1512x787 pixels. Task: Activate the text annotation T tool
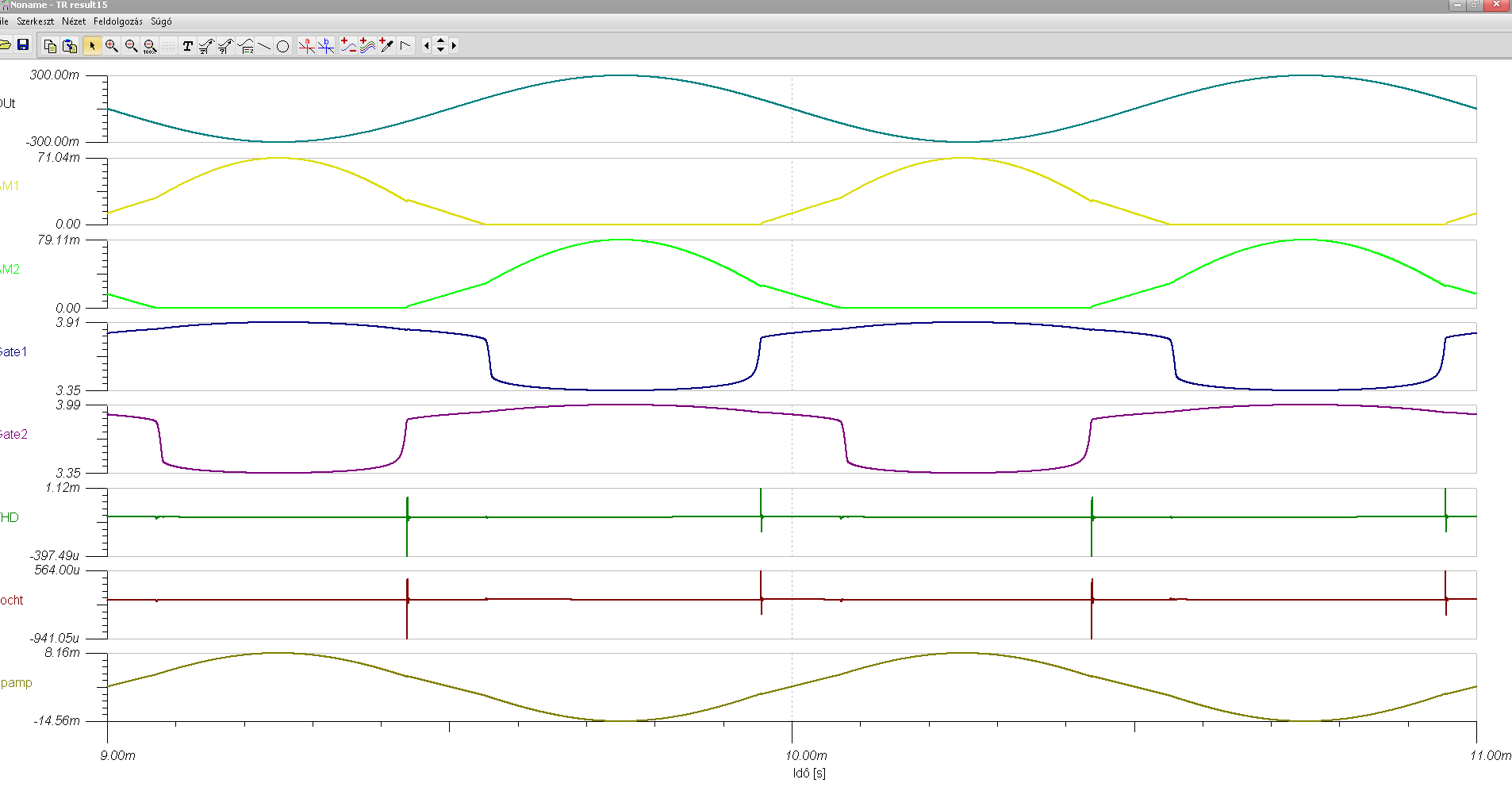click(188, 46)
